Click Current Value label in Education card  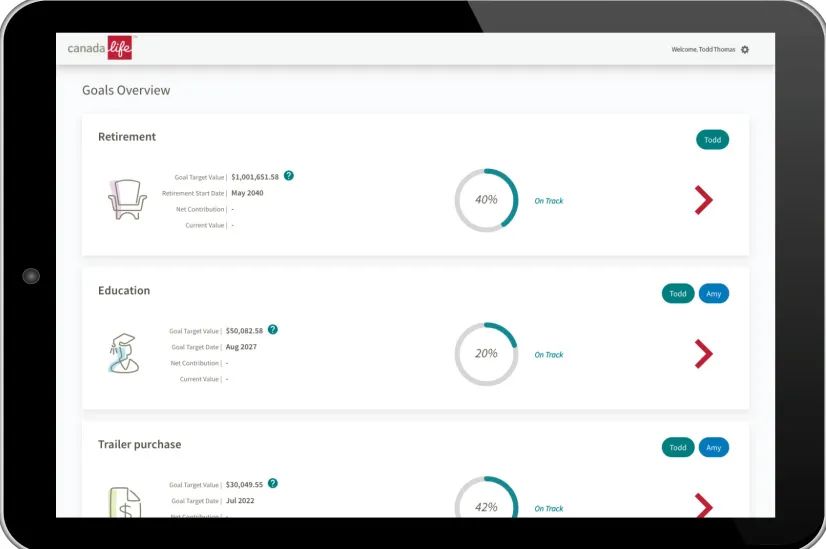(199, 379)
